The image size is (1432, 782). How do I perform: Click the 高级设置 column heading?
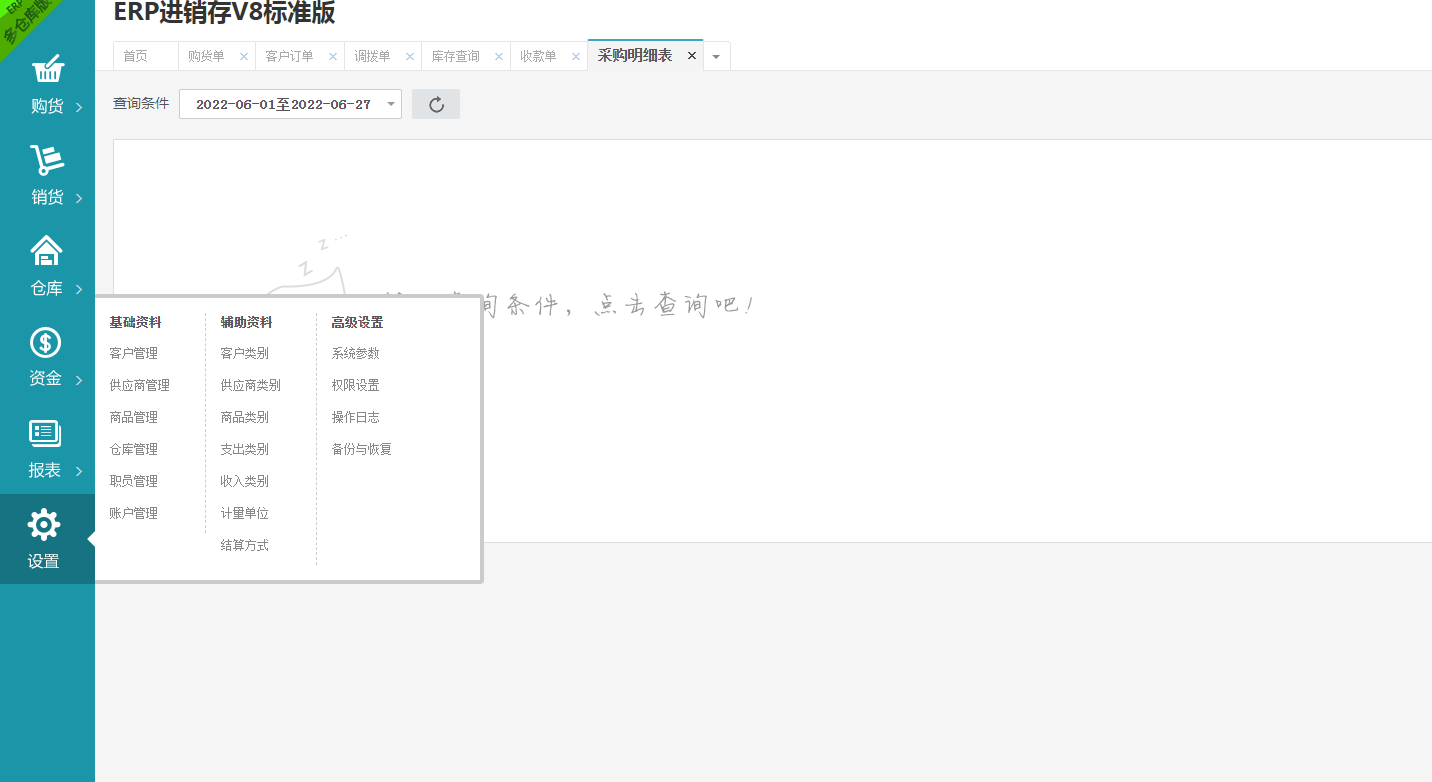tap(358, 322)
